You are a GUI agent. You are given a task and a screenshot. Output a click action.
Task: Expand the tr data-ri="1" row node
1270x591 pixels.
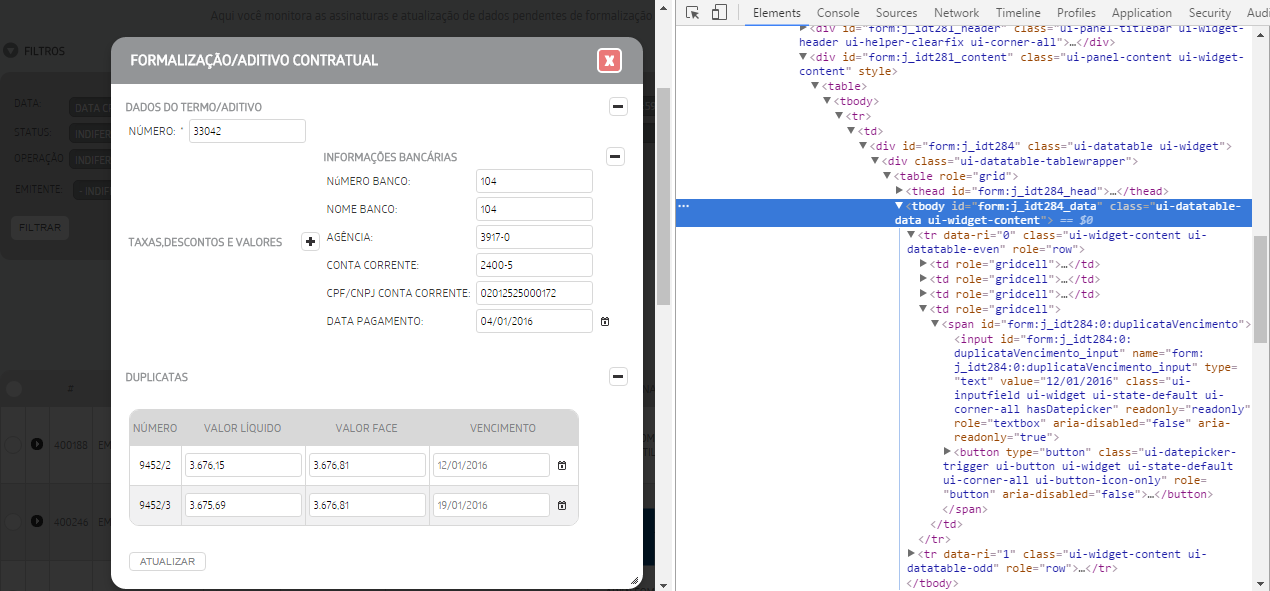[x=911, y=553]
